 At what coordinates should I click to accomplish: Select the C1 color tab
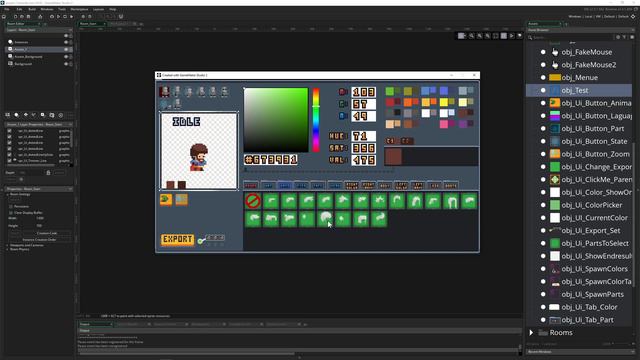391,141
